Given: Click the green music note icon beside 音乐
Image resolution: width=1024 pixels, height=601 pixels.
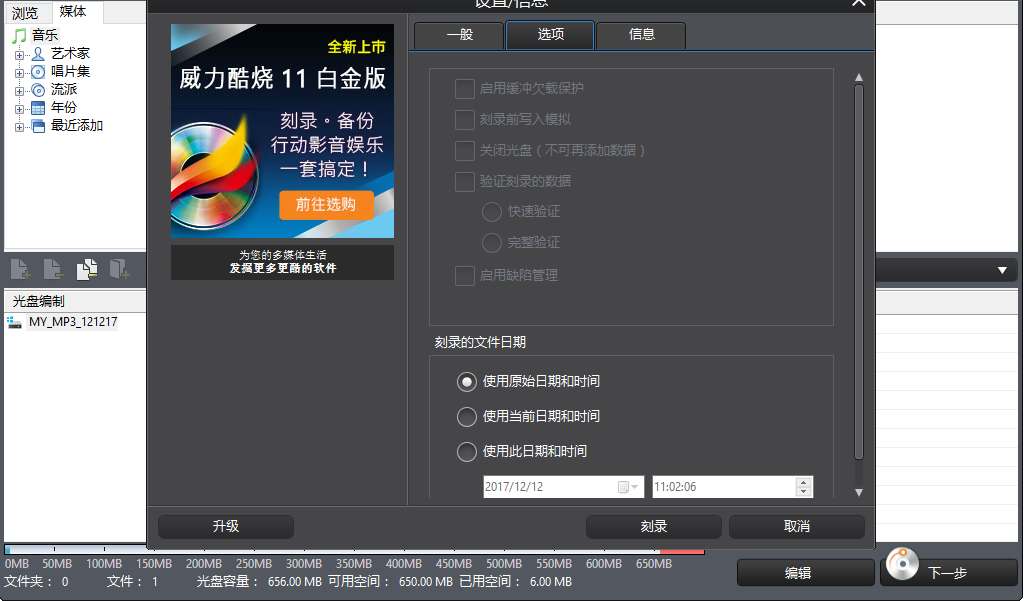Looking at the screenshot, I should (20, 35).
